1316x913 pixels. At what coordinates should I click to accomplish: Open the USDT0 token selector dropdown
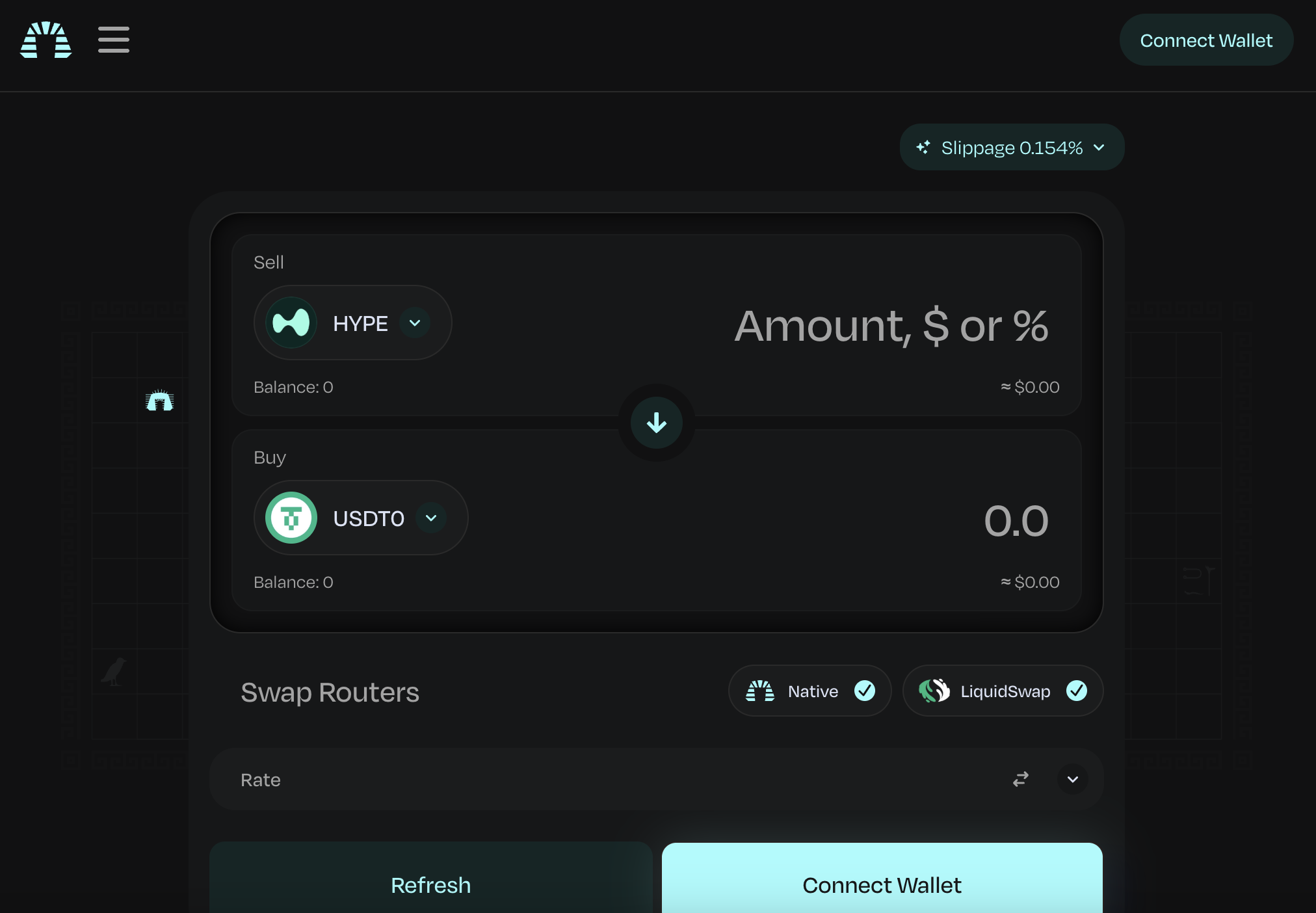(431, 518)
